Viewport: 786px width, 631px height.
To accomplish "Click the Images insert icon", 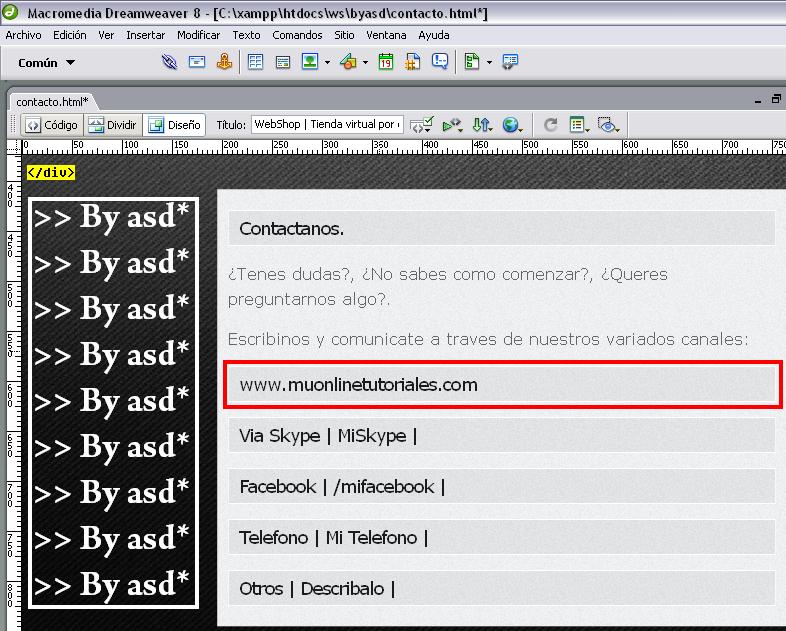I will 310,62.
